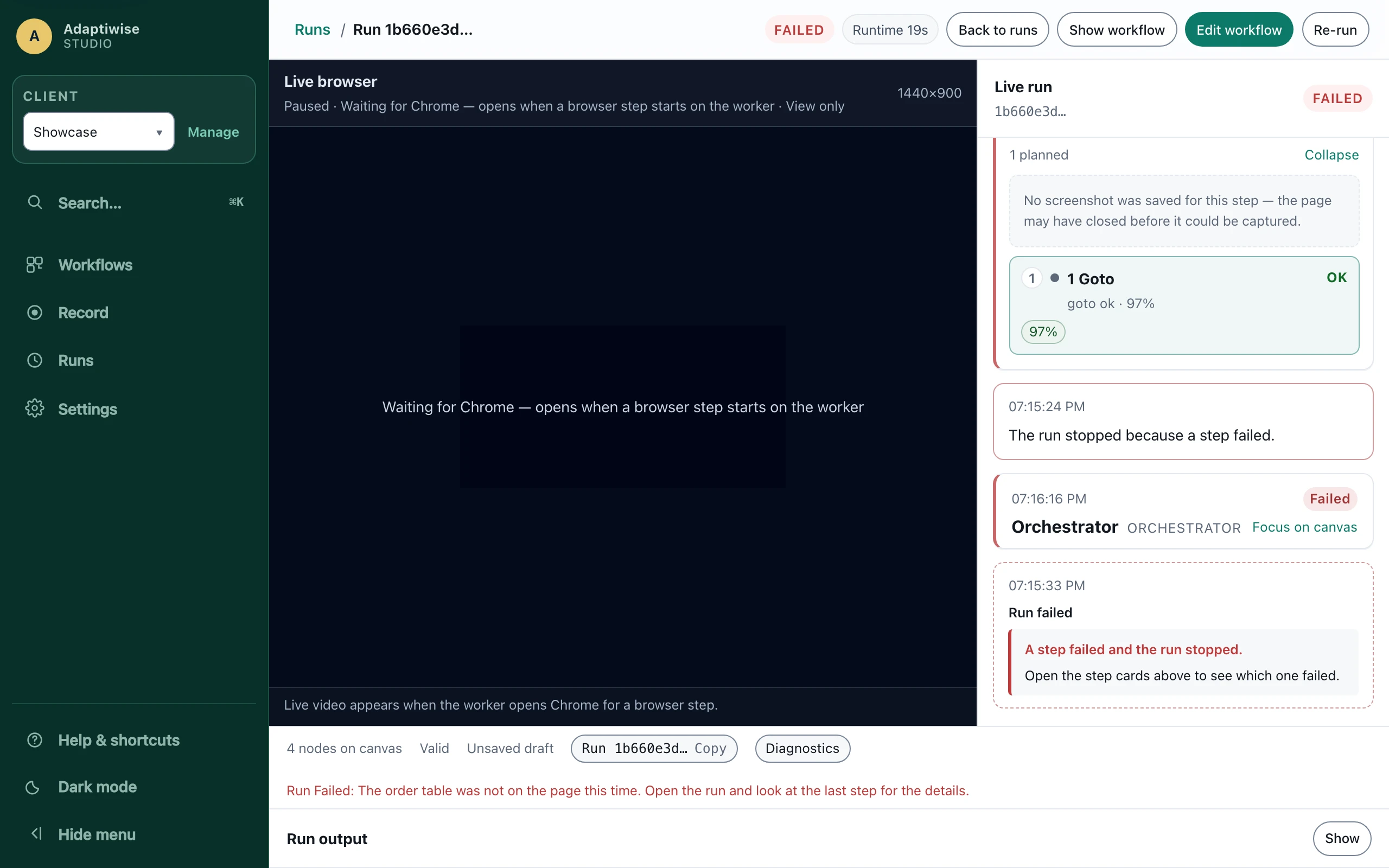
Task: Click the red Run Failed error message
Action: (627, 790)
